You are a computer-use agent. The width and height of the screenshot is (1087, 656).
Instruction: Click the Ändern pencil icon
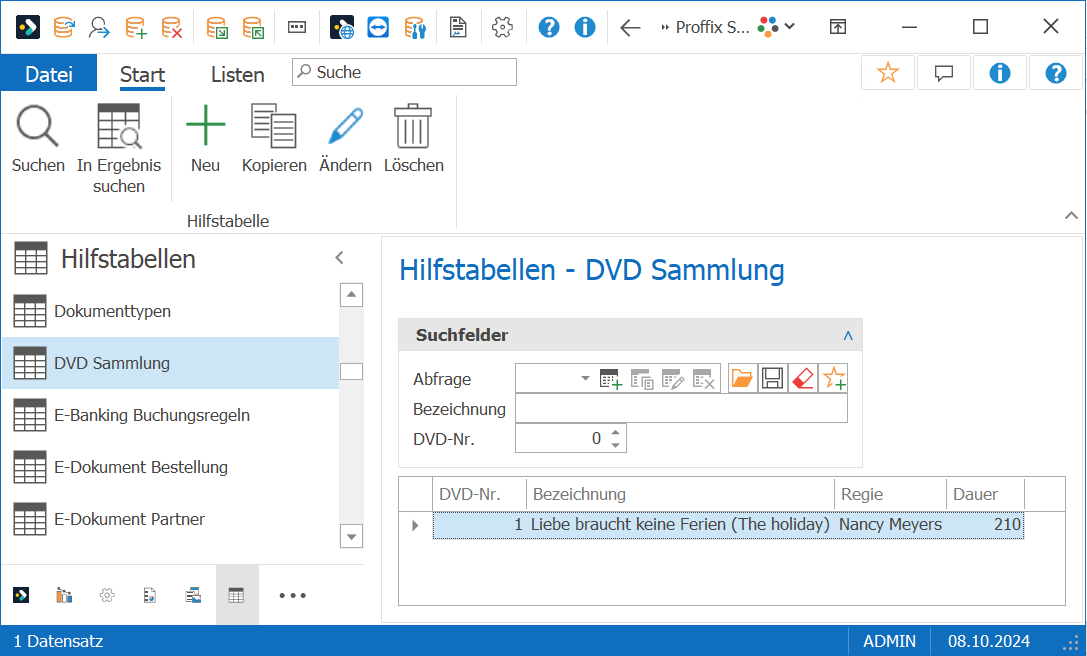pyautogui.click(x=345, y=126)
